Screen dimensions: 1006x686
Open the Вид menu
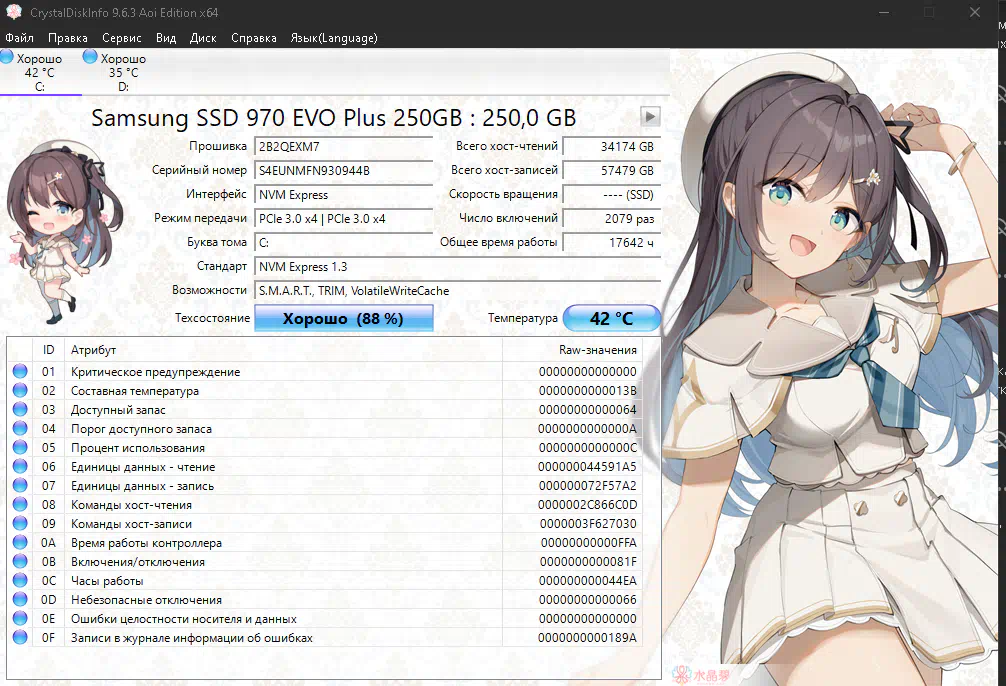[166, 38]
